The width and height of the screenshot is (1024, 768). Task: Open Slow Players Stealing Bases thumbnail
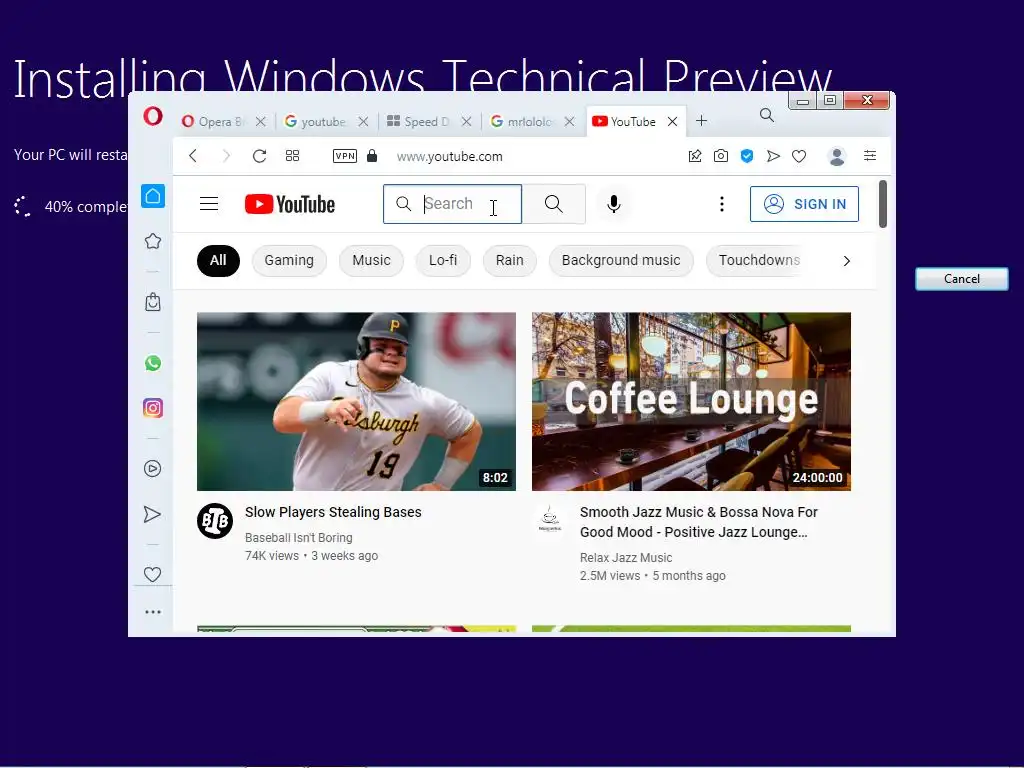tap(357, 402)
